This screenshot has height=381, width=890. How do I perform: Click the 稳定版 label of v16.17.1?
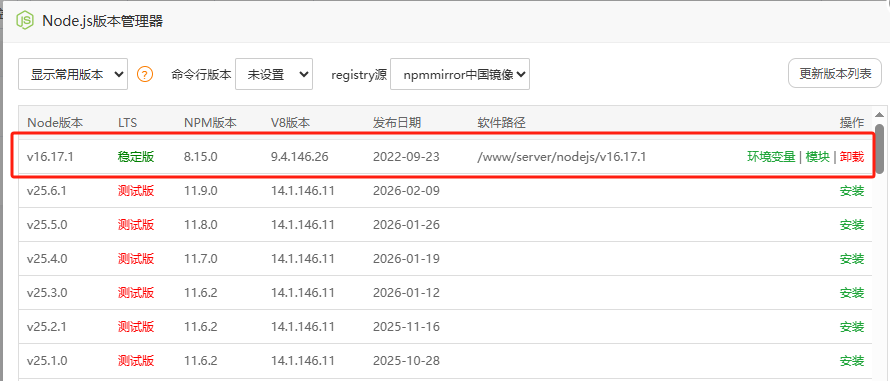pos(136,157)
